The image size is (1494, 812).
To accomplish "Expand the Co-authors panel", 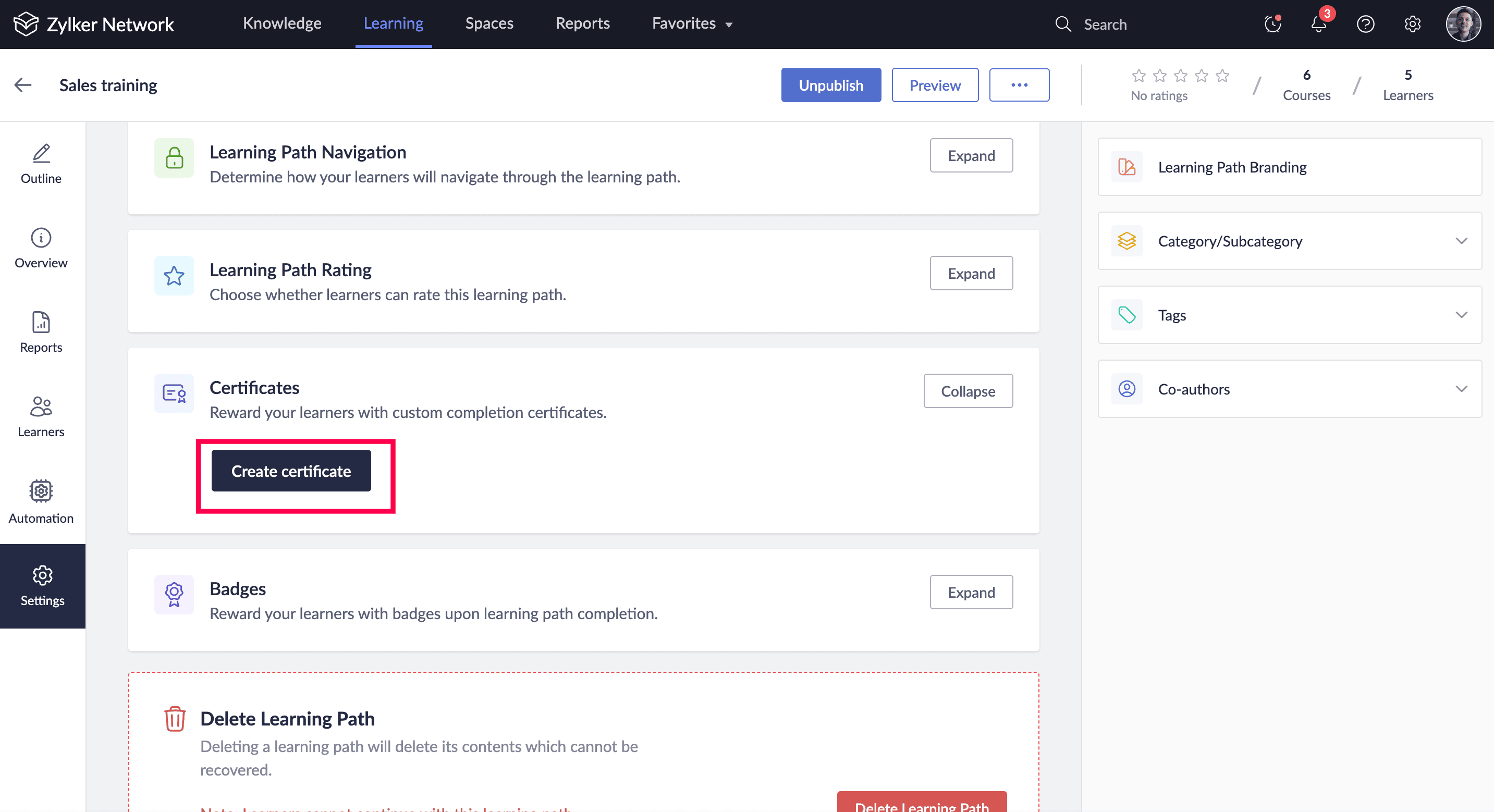I will coord(1461,389).
